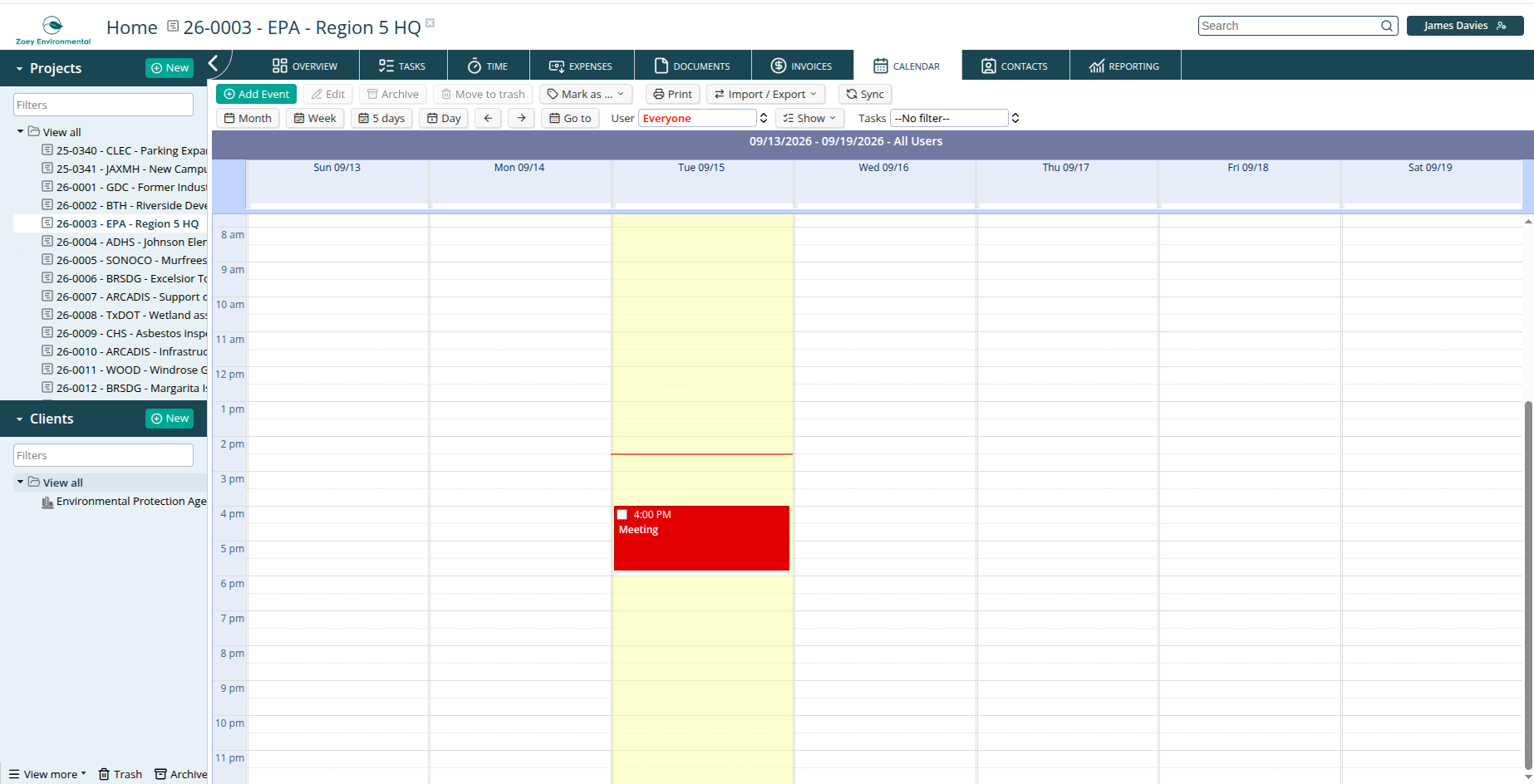Viewport: 1534px width, 784px height.
Task: Go to next week arrow
Action: [x=521, y=118]
